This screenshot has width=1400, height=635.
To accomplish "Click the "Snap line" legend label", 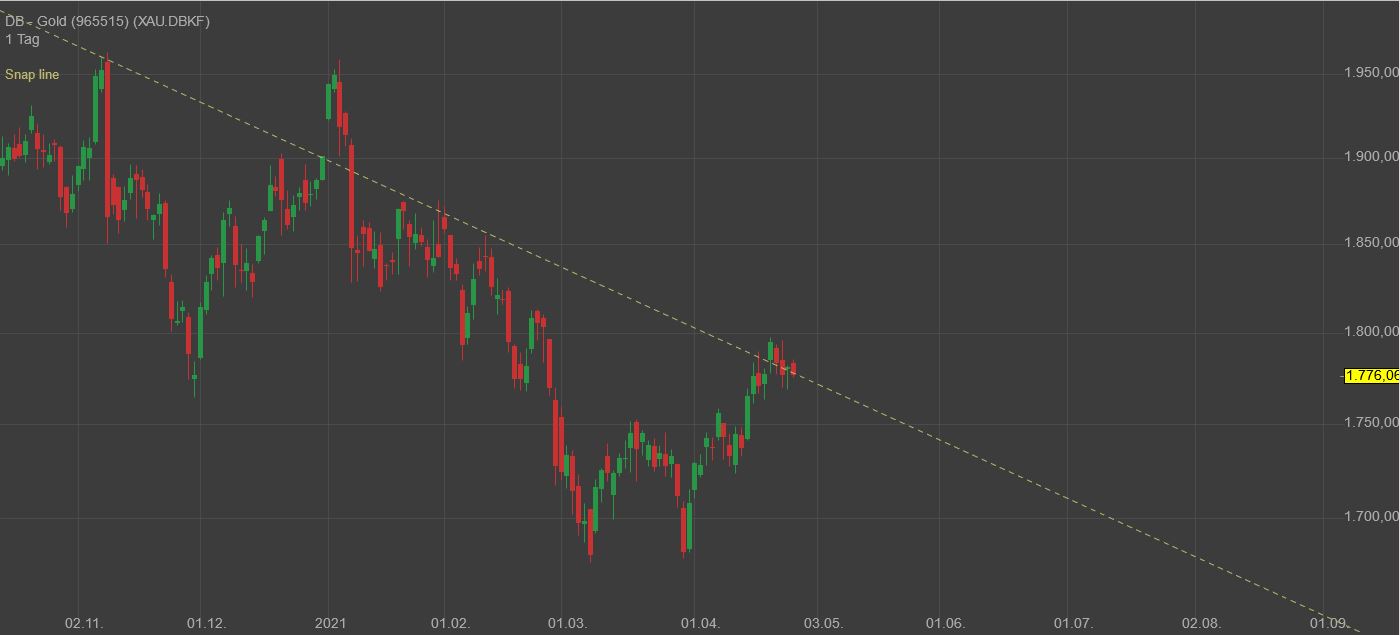I will point(32,75).
